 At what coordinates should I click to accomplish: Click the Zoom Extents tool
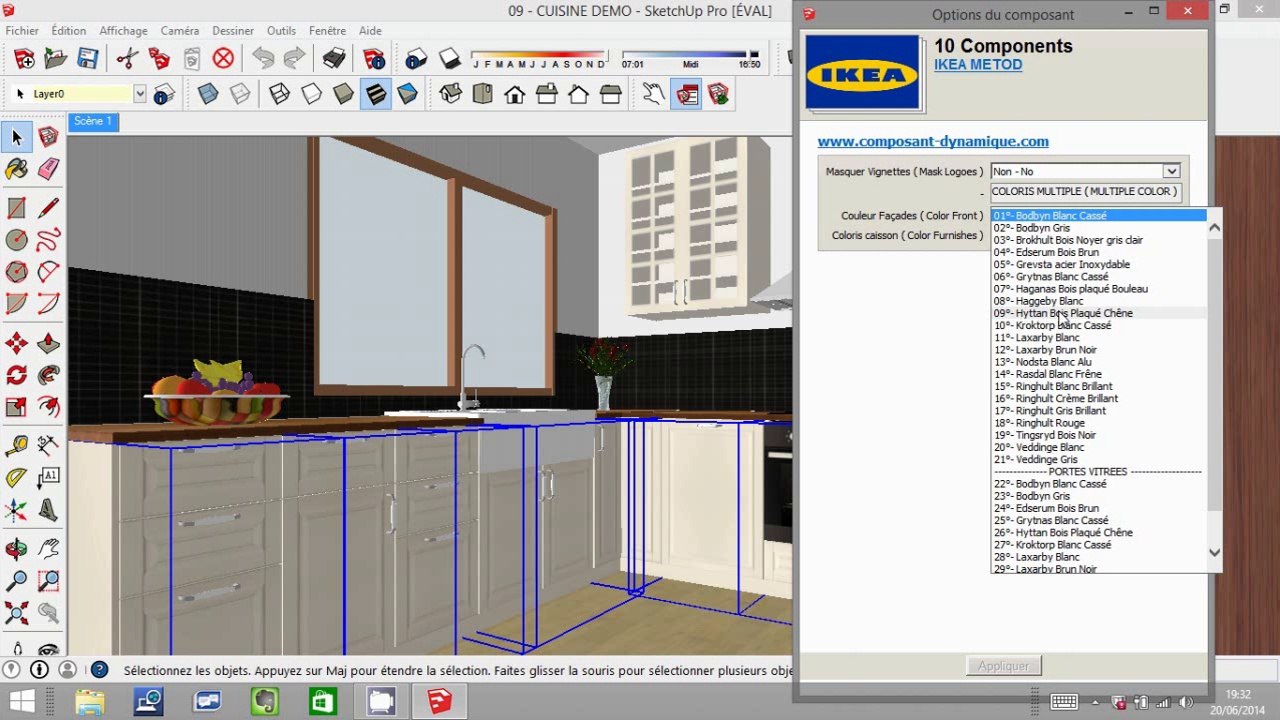[x=17, y=613]
